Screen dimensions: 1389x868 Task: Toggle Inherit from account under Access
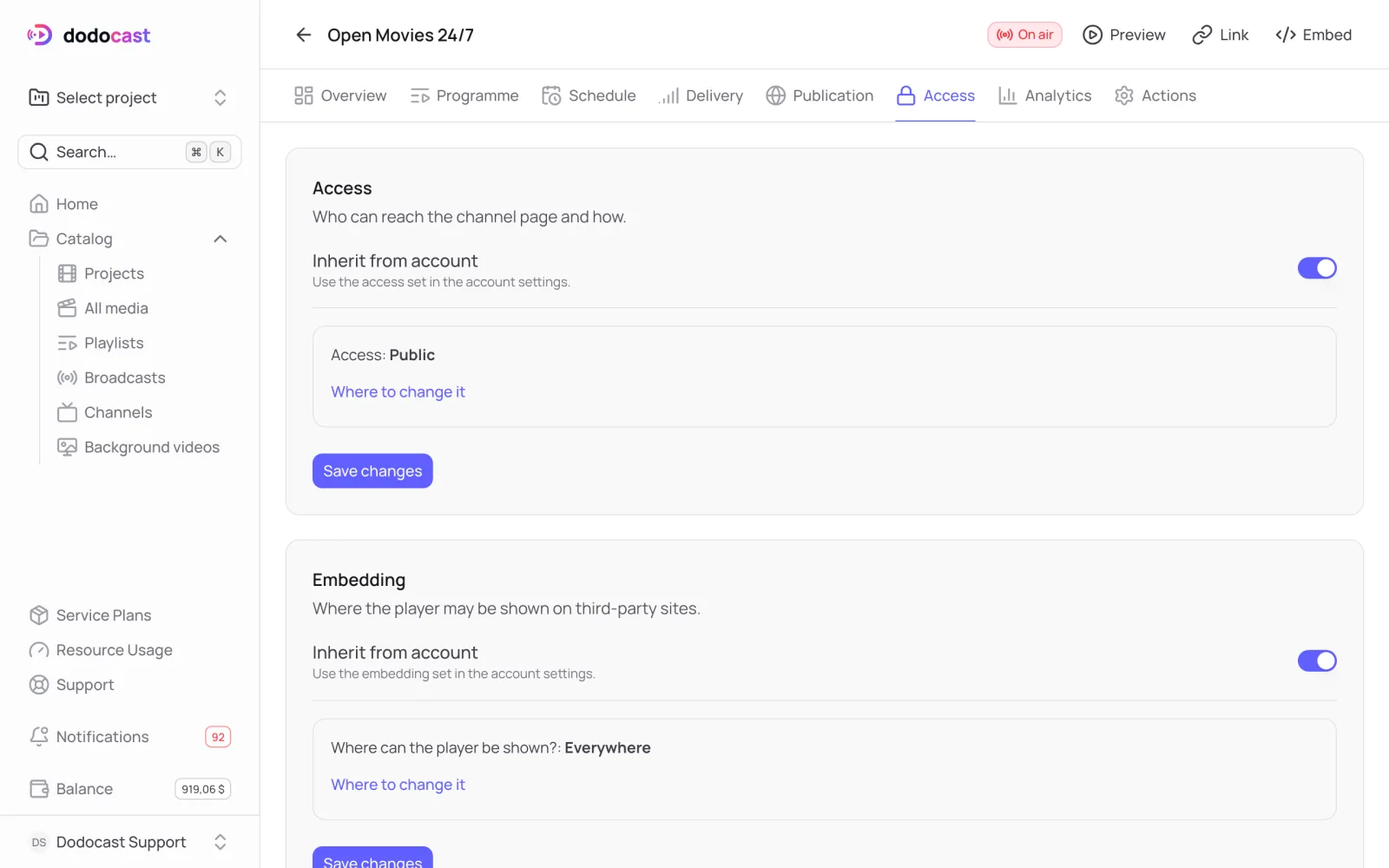(x=1317, y=268)
